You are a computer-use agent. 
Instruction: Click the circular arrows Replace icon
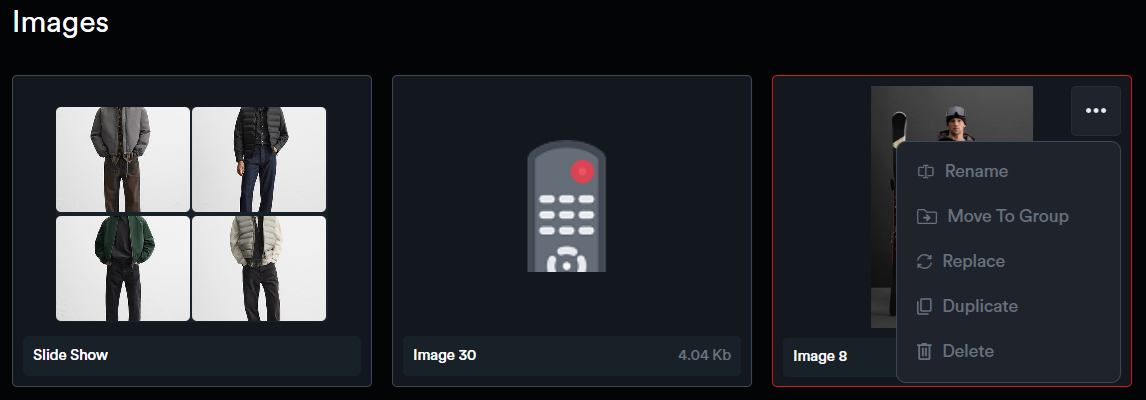(925, 262)
